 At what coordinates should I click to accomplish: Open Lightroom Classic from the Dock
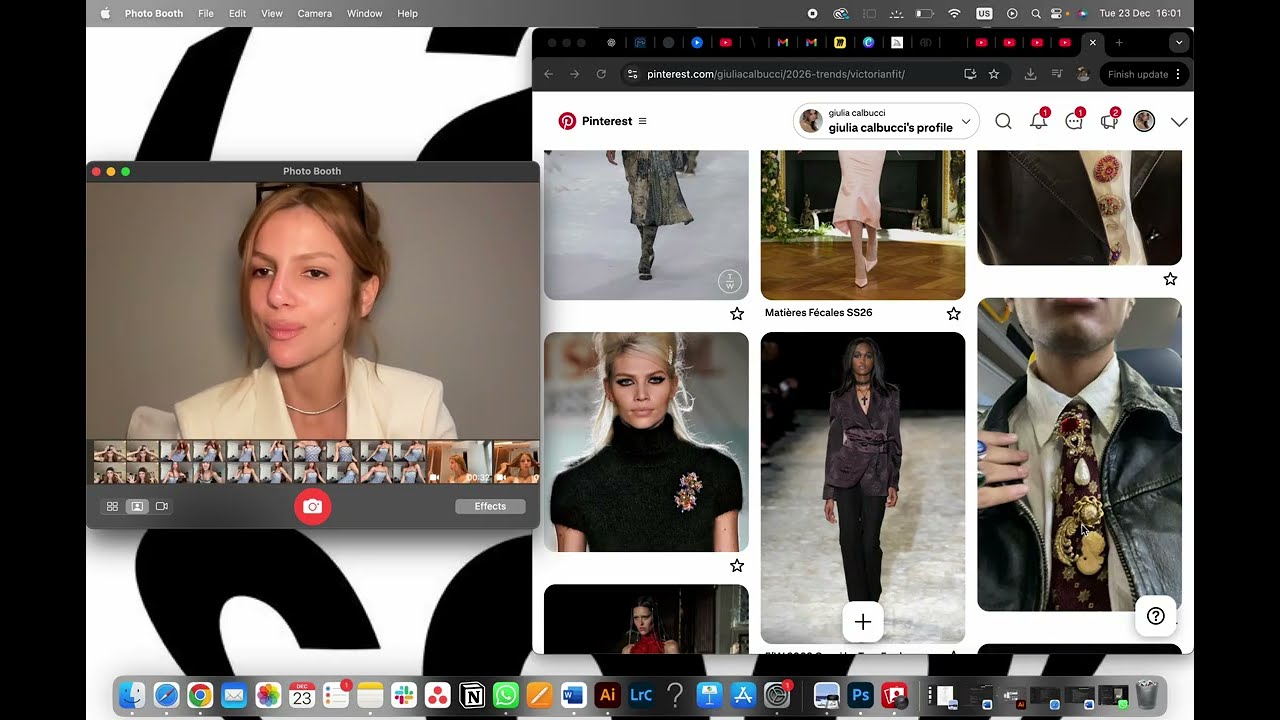click(x=641, y=695)
